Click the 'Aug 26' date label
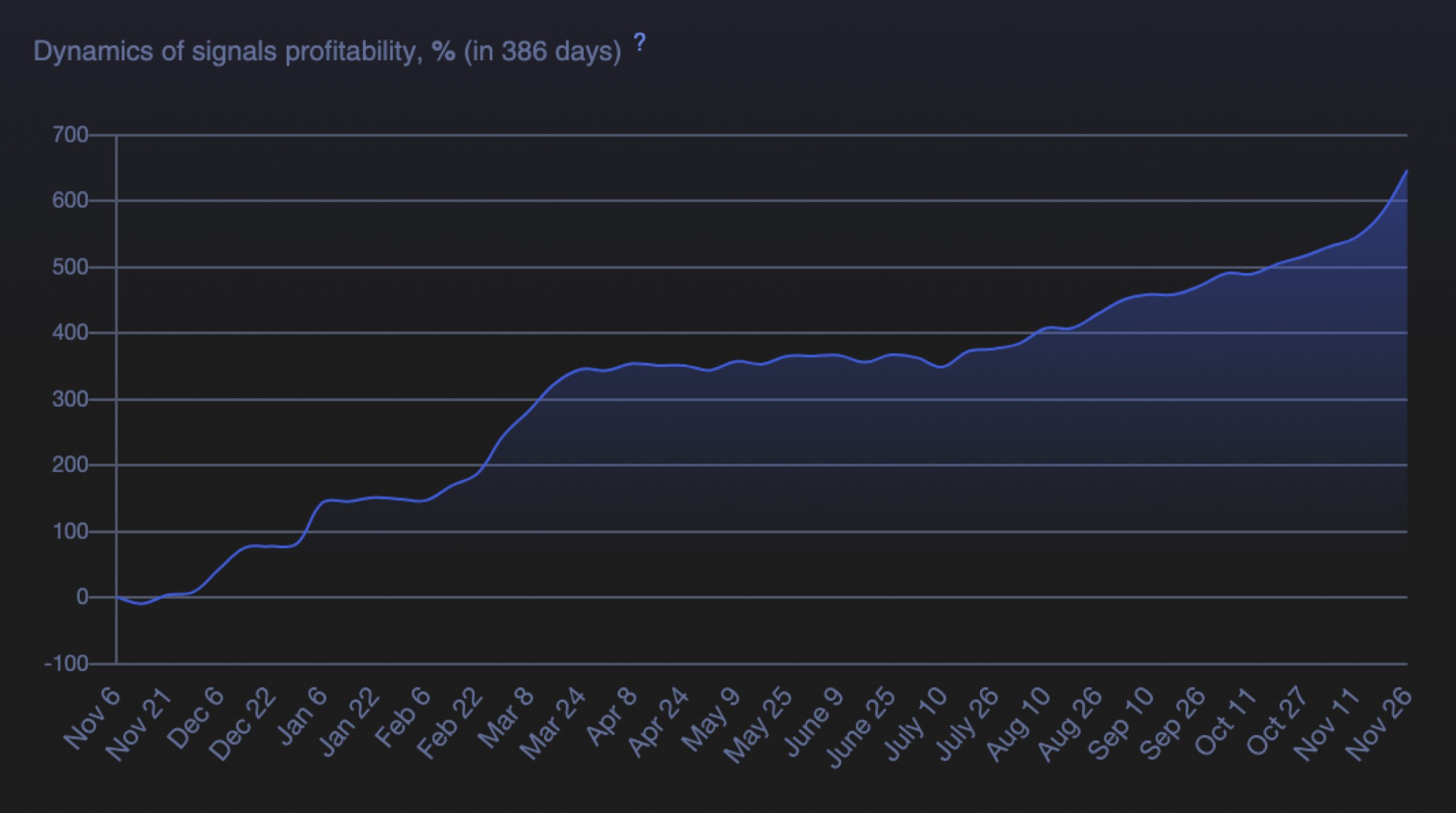1456x813 pixels. (x=1070, y=724)
